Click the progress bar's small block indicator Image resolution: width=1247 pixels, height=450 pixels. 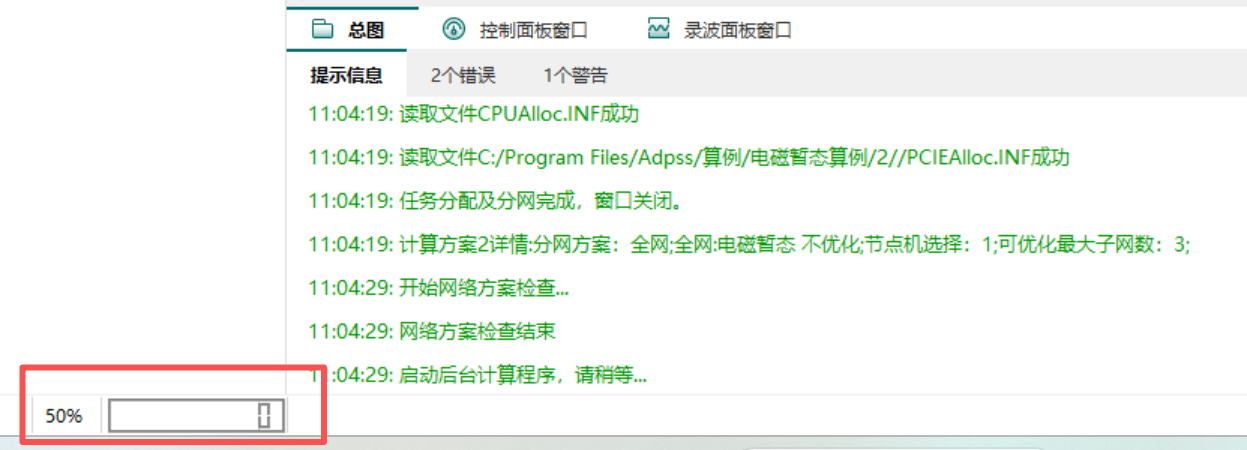(x=264, y=416)
